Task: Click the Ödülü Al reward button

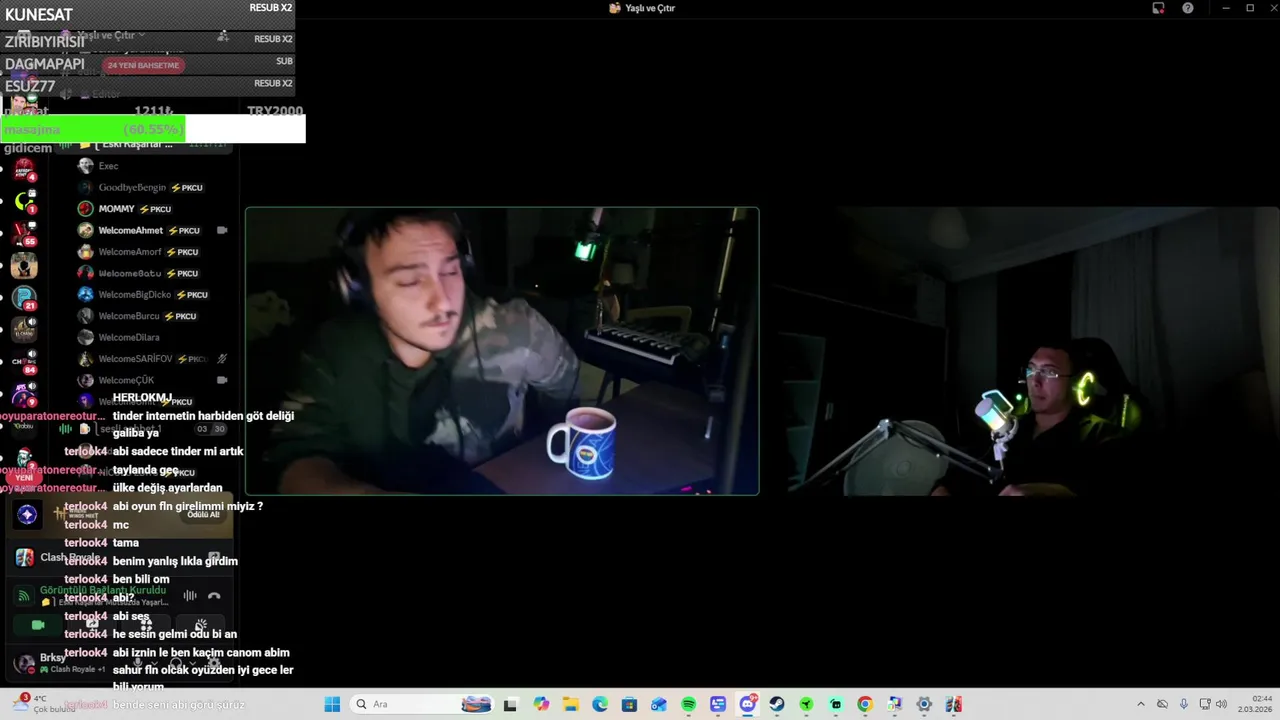Action: tap(203, 514)
